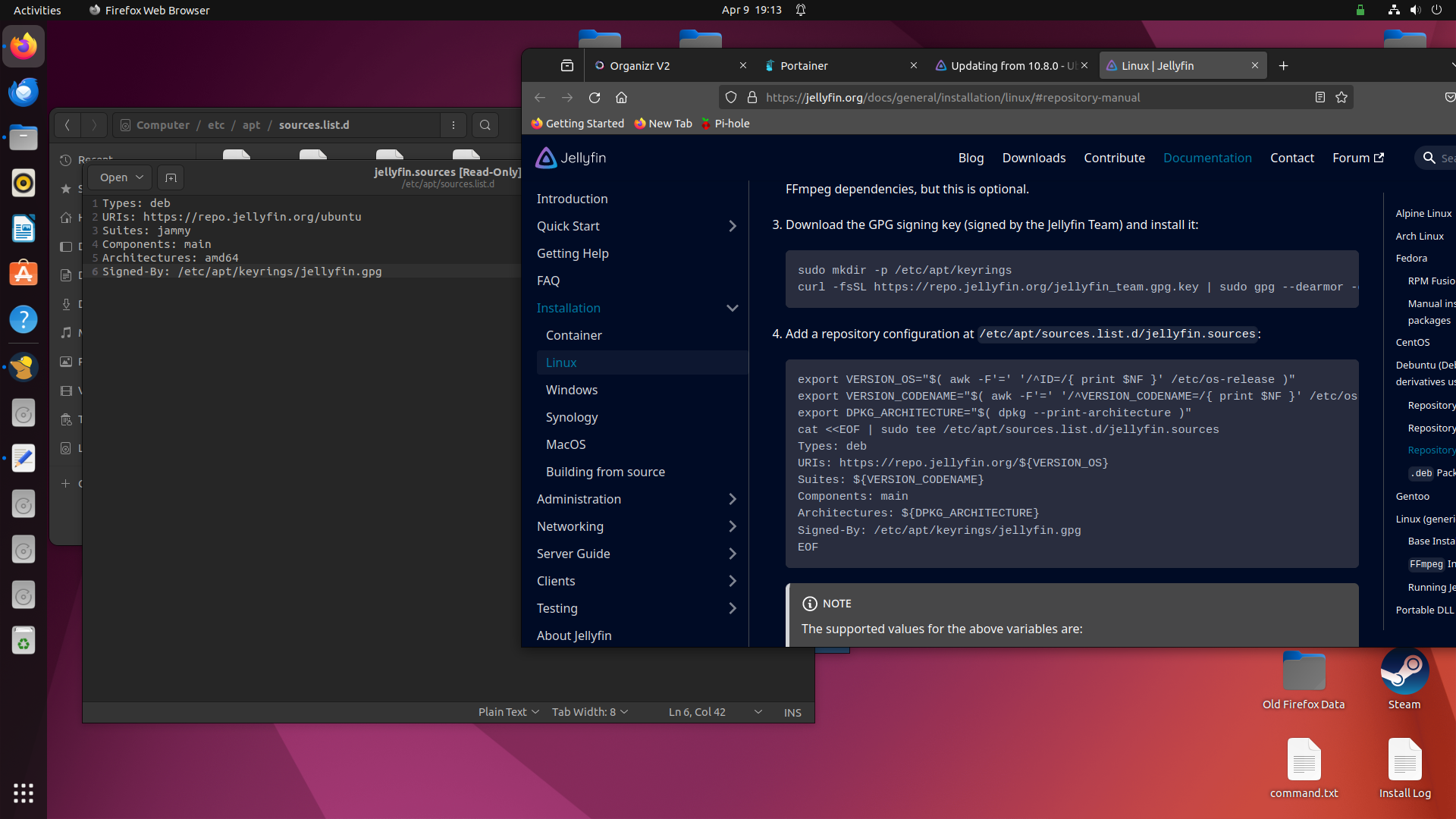Open the new tab plus button
This screenshot has height=819, width=1456.
click(x=1283, y=66)
